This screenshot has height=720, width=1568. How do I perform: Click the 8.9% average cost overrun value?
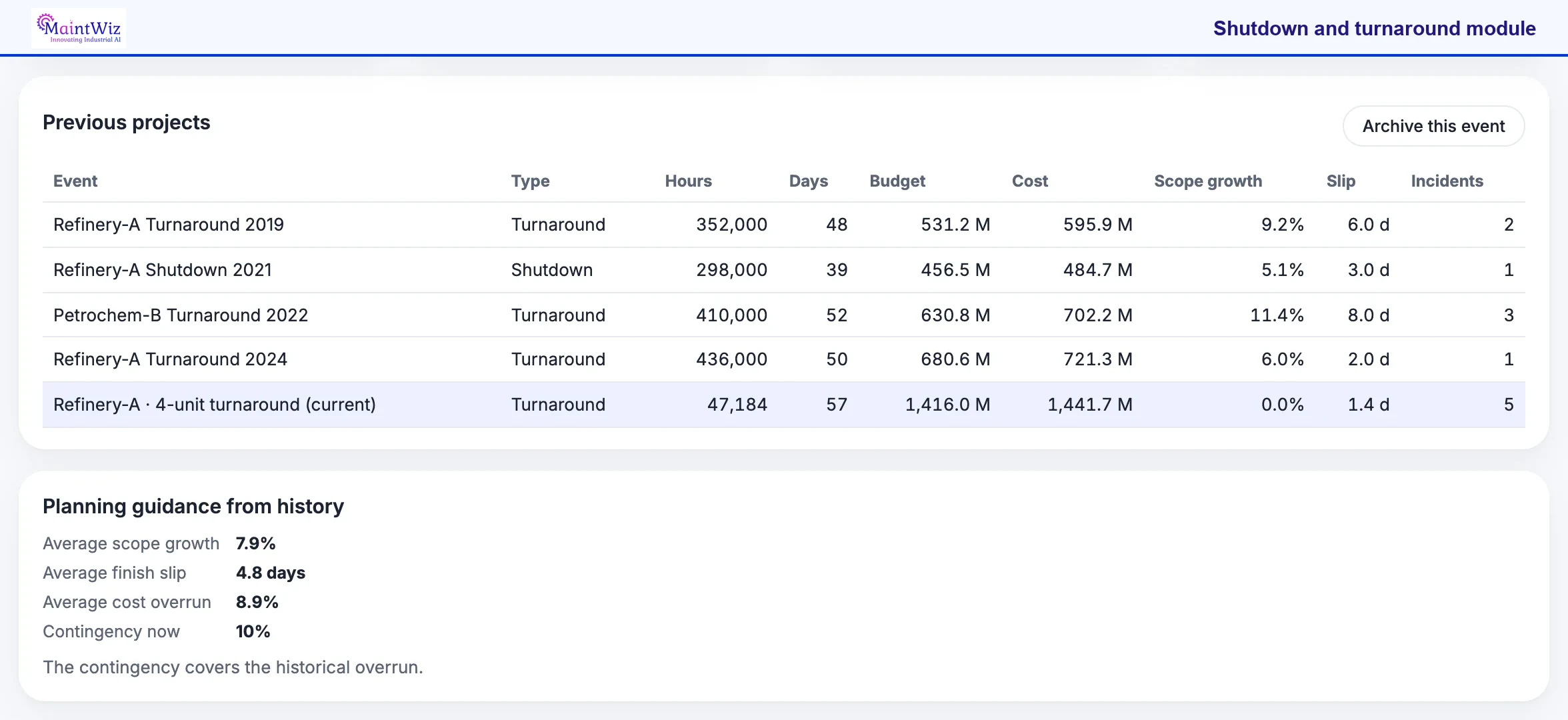point(257,602)
